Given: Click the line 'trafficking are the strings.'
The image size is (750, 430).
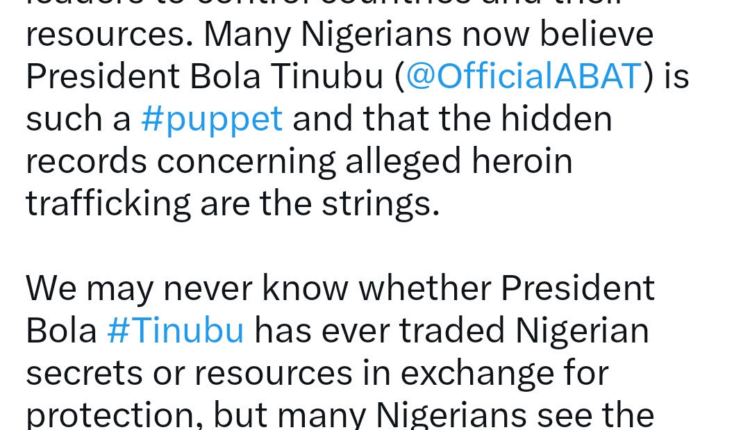Looking at the screenshot, I should [232, 204].
